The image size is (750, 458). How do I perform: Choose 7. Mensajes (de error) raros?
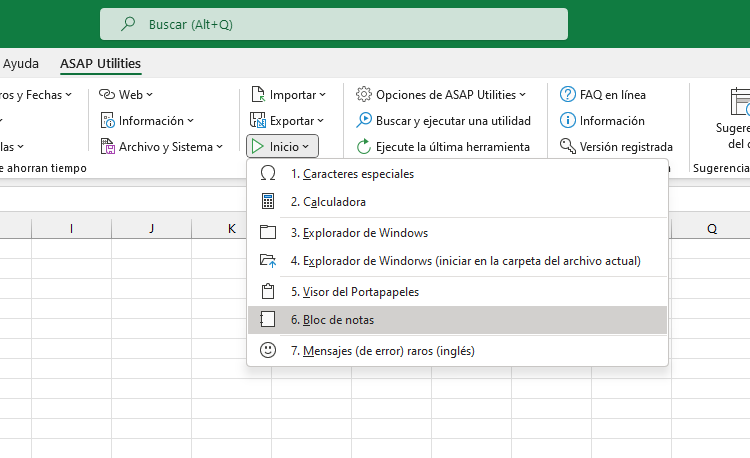click(457, 351)
